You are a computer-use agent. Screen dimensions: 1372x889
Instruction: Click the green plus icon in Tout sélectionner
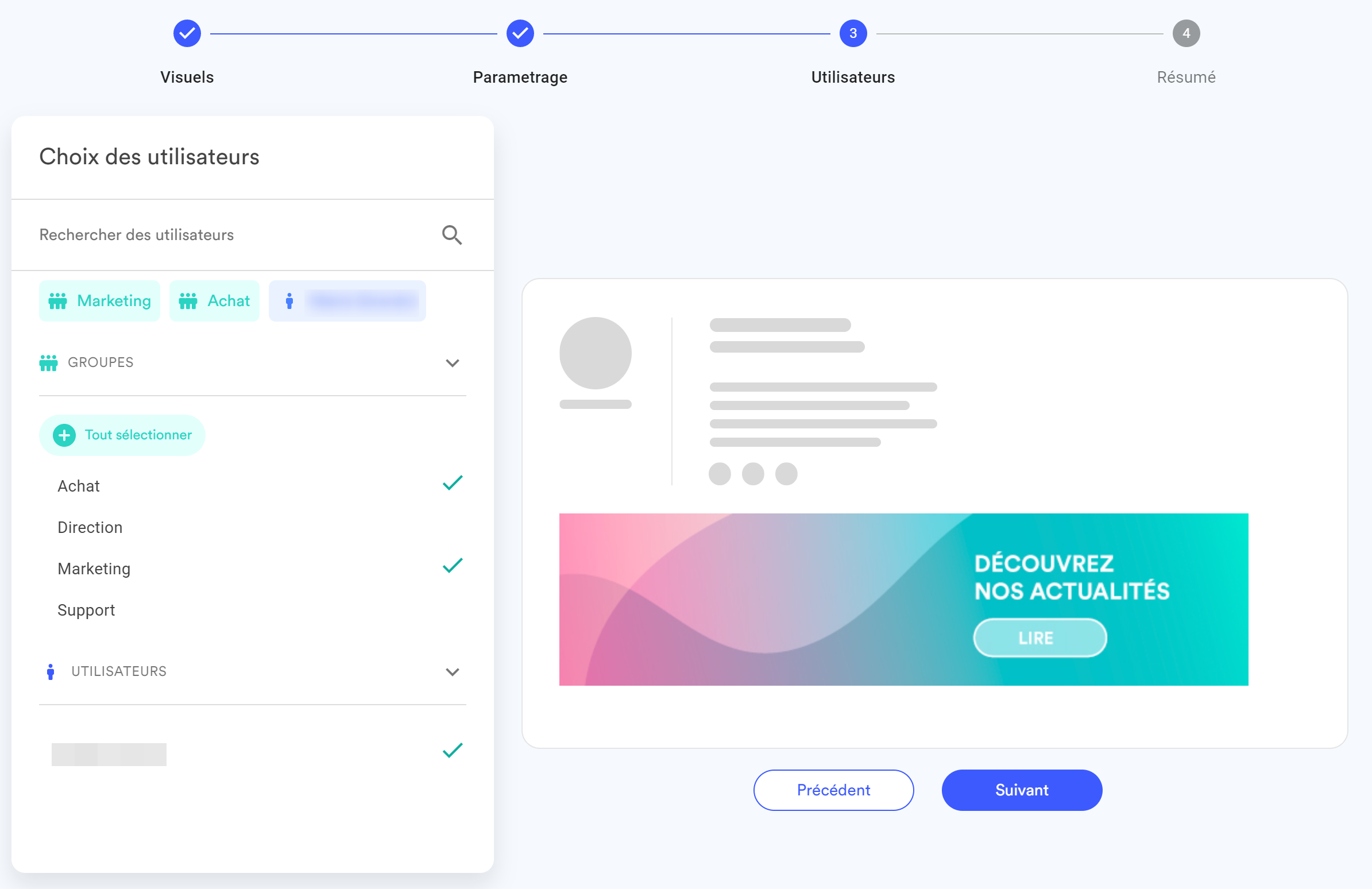click(x=64, y=435)
